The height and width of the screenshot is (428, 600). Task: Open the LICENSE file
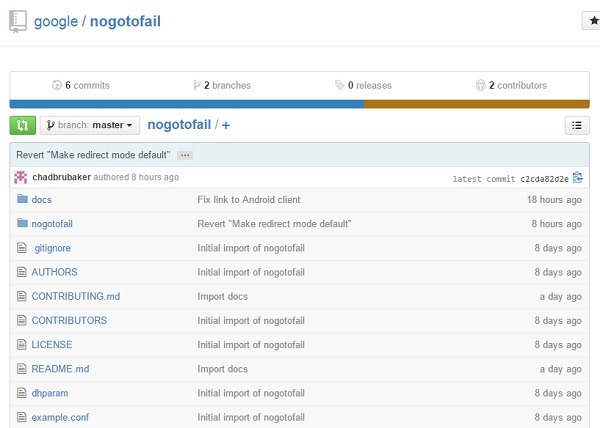pos(52,345)
